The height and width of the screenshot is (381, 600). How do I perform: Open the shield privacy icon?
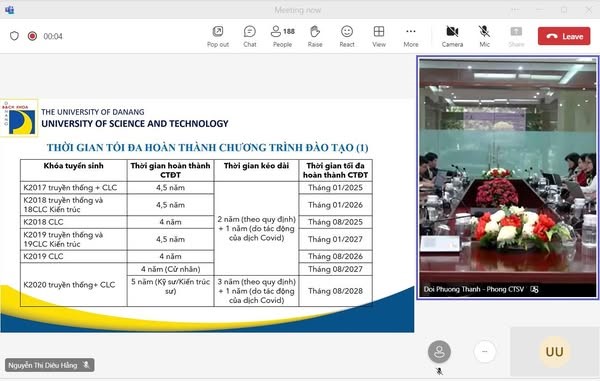click(x=14, y=36)
